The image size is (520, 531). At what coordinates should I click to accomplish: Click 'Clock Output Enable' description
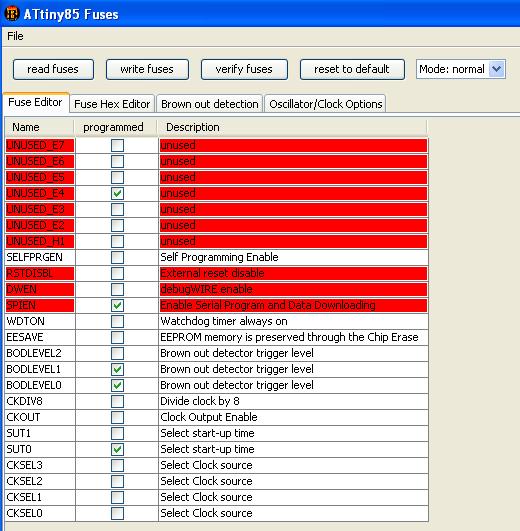tap(209, 417)
